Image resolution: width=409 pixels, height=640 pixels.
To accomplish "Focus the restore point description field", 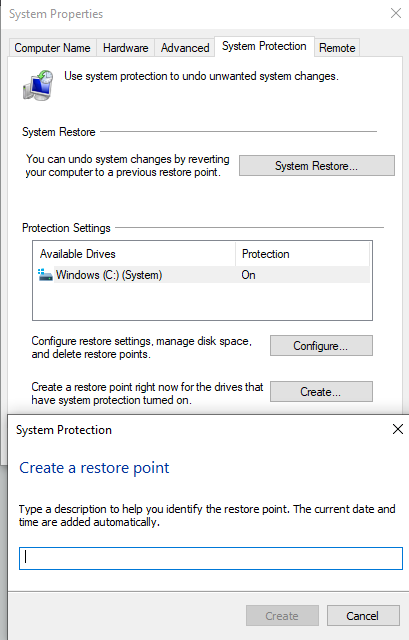I will click(x=211, y=558).
